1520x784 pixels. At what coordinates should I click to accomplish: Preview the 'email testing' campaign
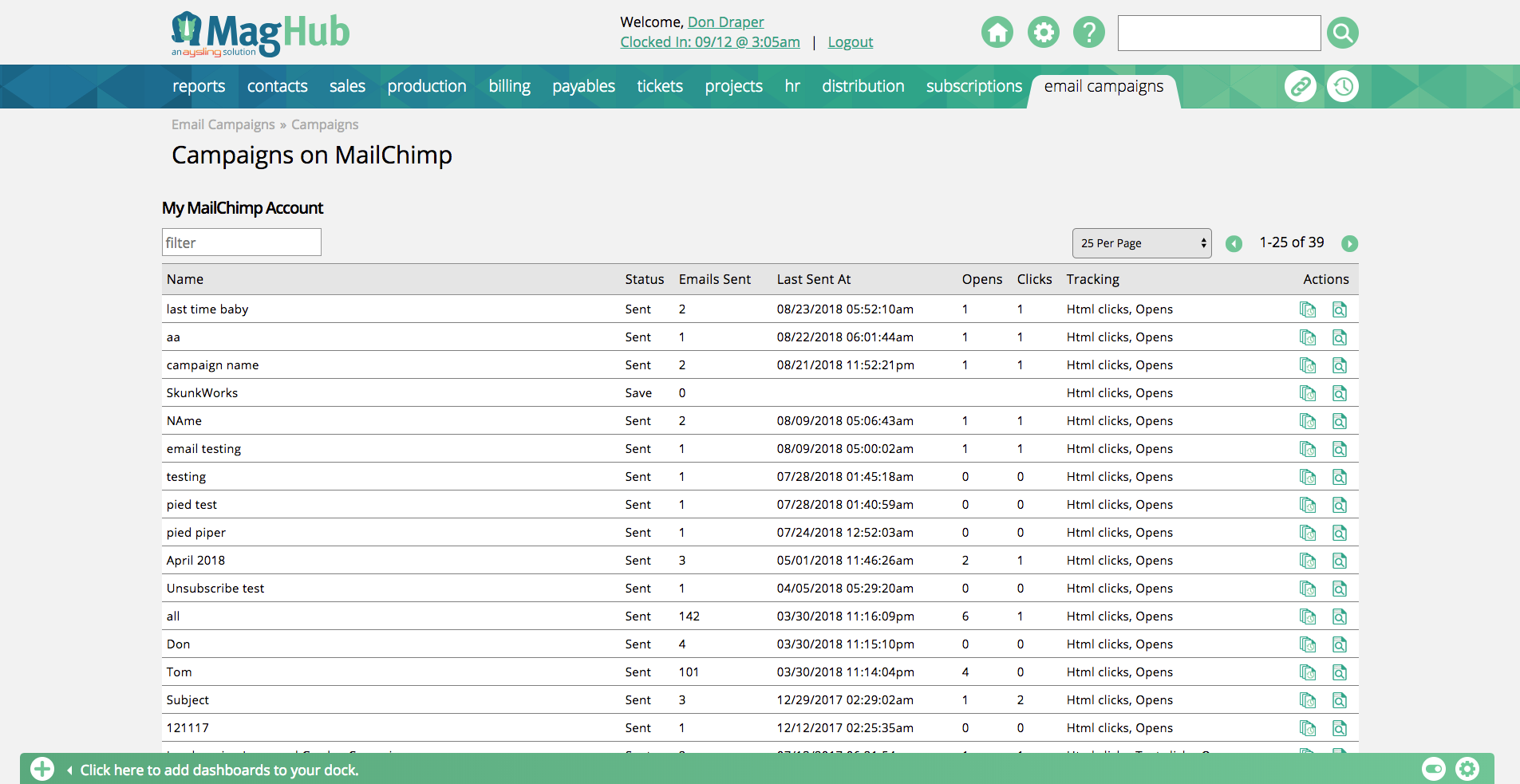(x=1340, y=449)
